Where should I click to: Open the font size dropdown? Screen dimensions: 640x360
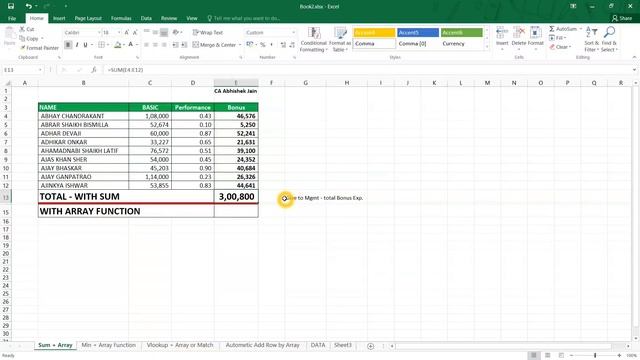(x=119, y=32)
